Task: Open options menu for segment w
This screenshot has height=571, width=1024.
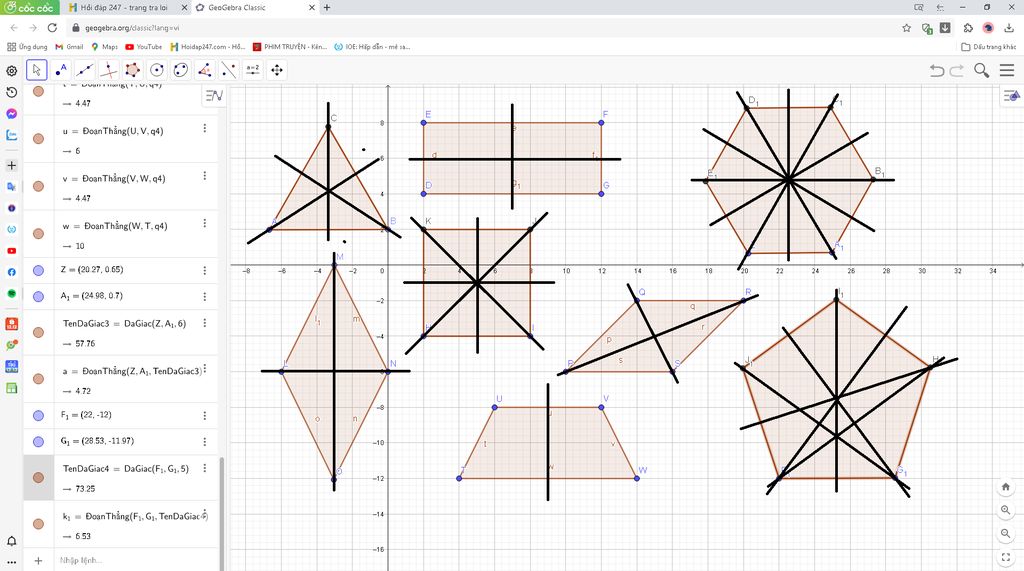Action: [204, 223]
